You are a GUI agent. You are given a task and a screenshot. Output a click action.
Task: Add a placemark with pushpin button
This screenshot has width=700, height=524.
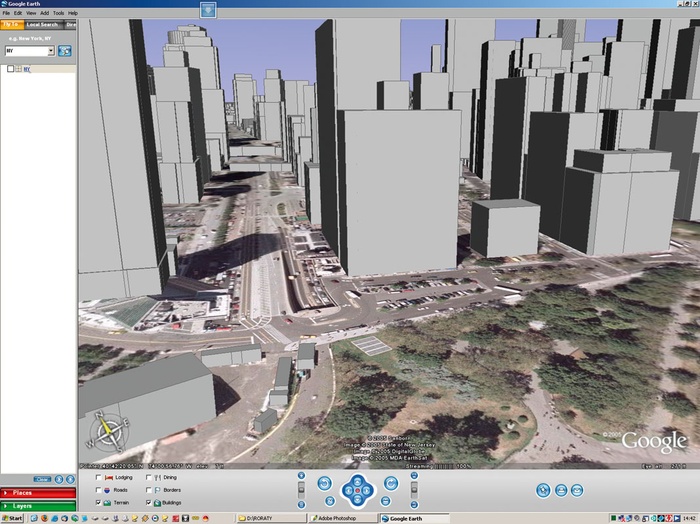pos(543,490)
